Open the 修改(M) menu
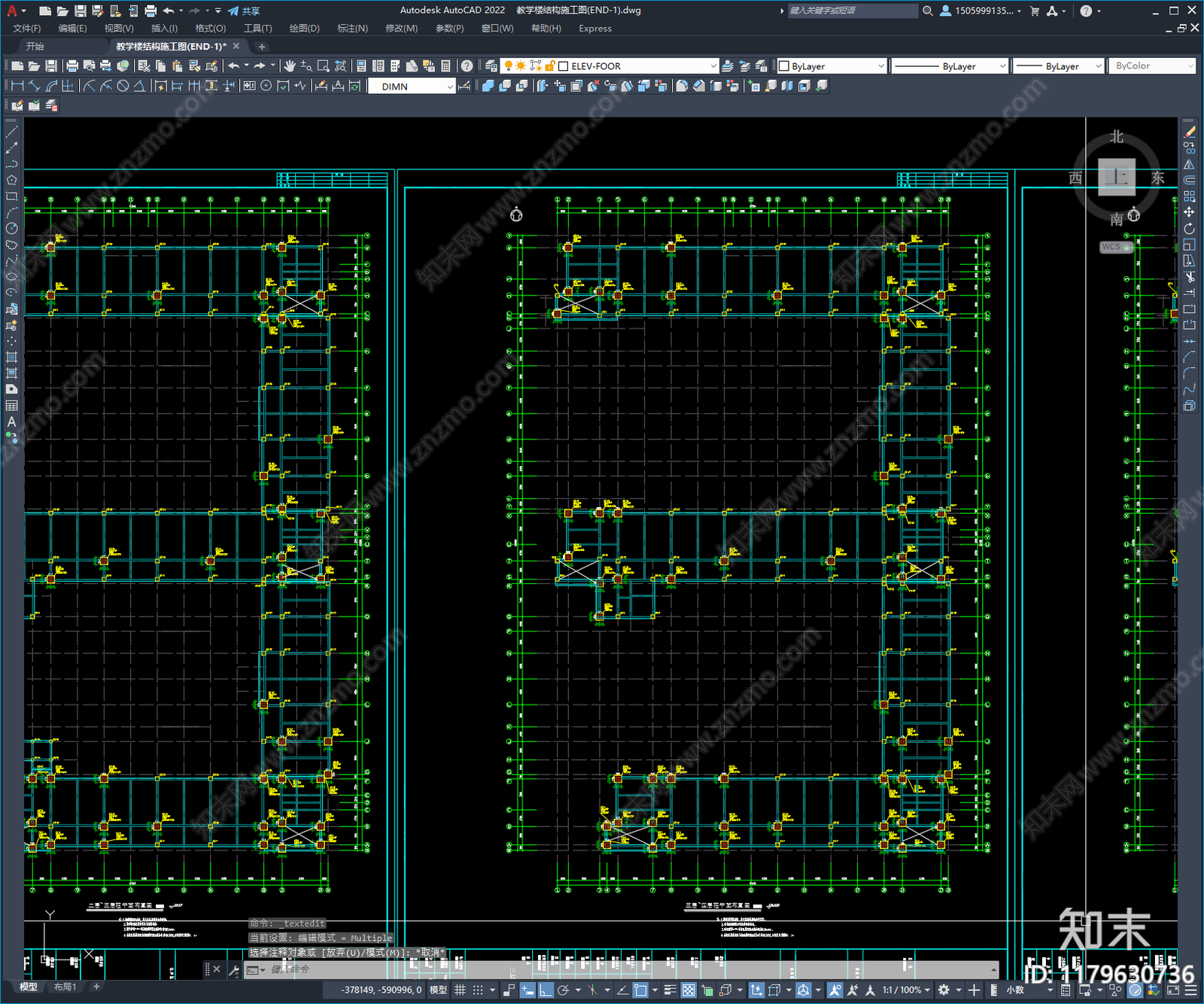The image size is (1204, 1004). (x=401, y=29)
